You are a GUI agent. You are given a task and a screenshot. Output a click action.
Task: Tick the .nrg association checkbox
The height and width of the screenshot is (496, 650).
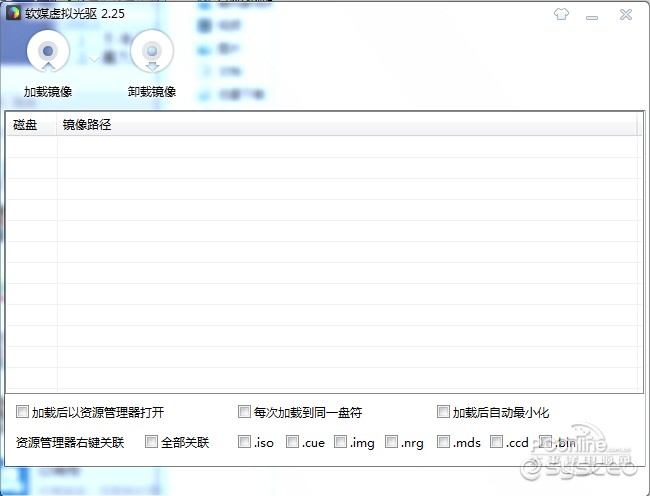(x=391, y=442)
